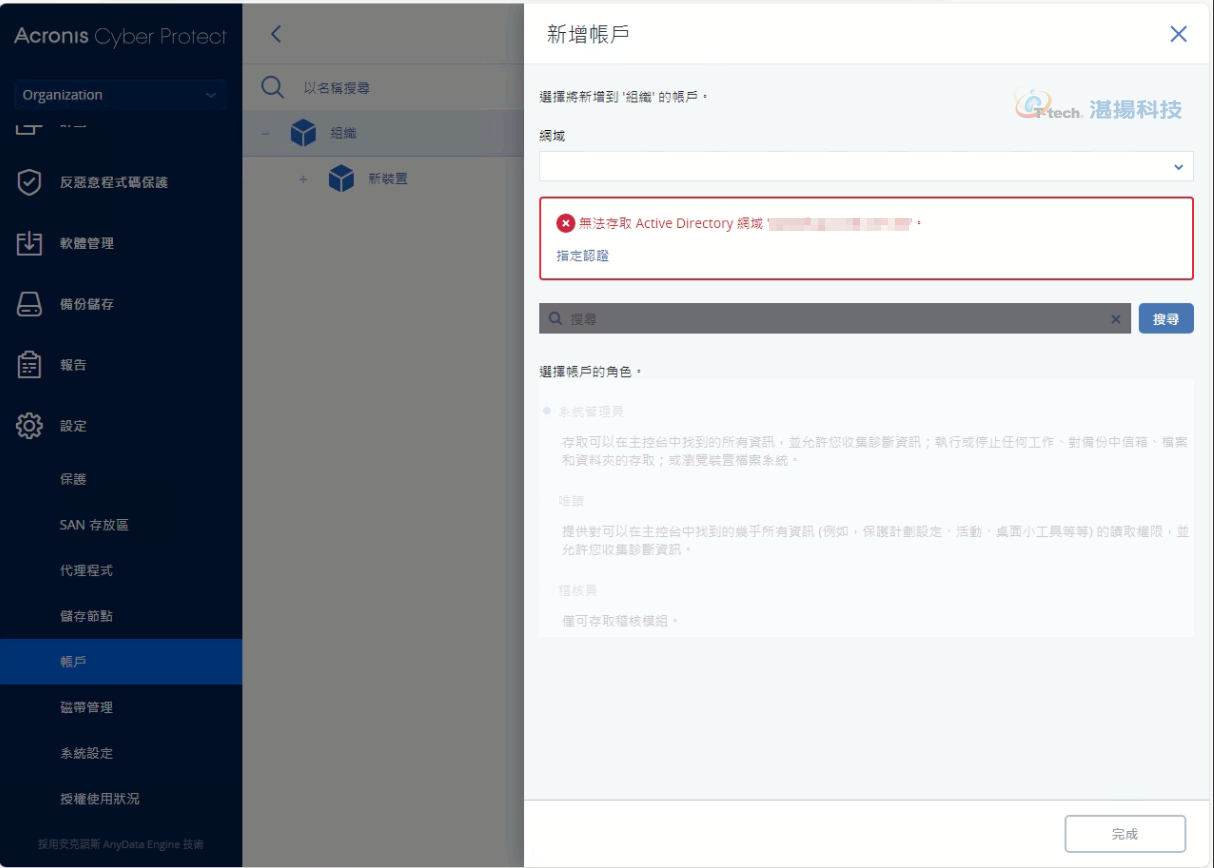Select the 唯讀 role option
1214x868 pixels.
click(572, 500)
